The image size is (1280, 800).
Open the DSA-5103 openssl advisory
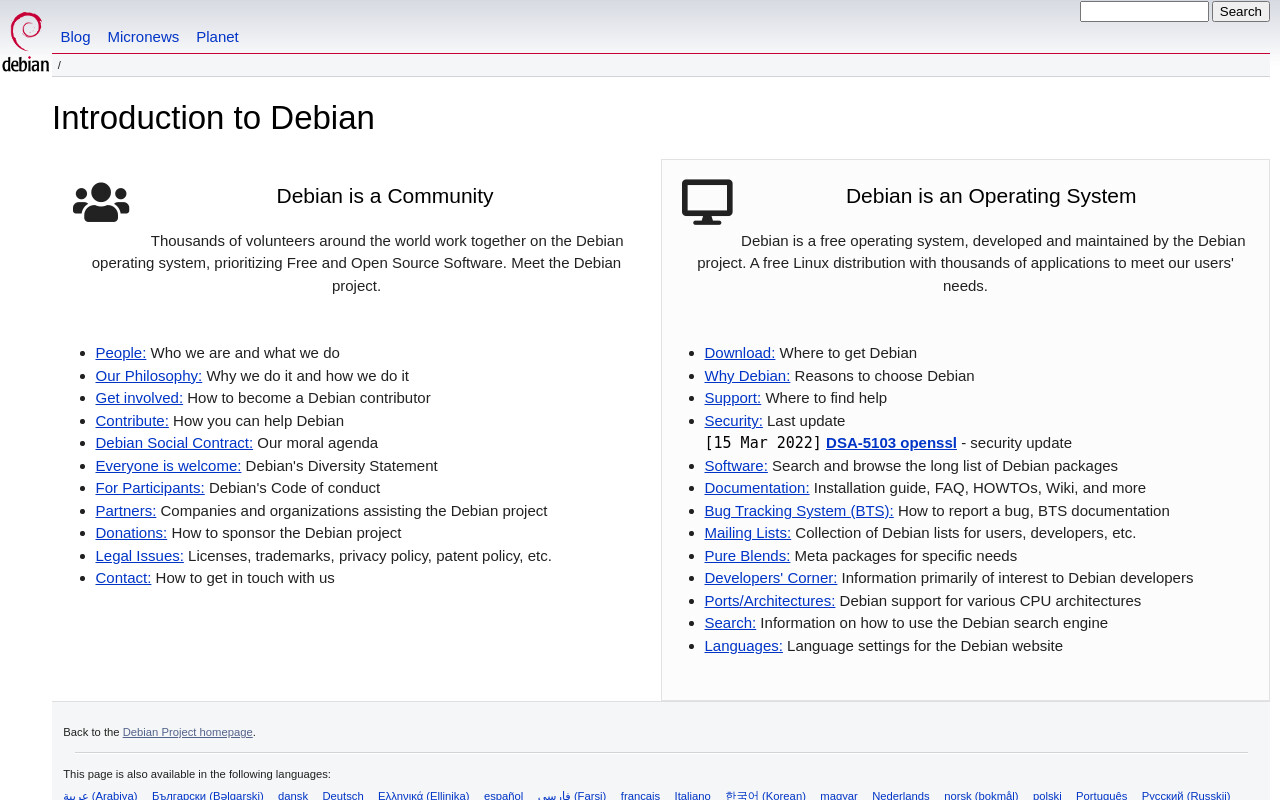(891, 443)
